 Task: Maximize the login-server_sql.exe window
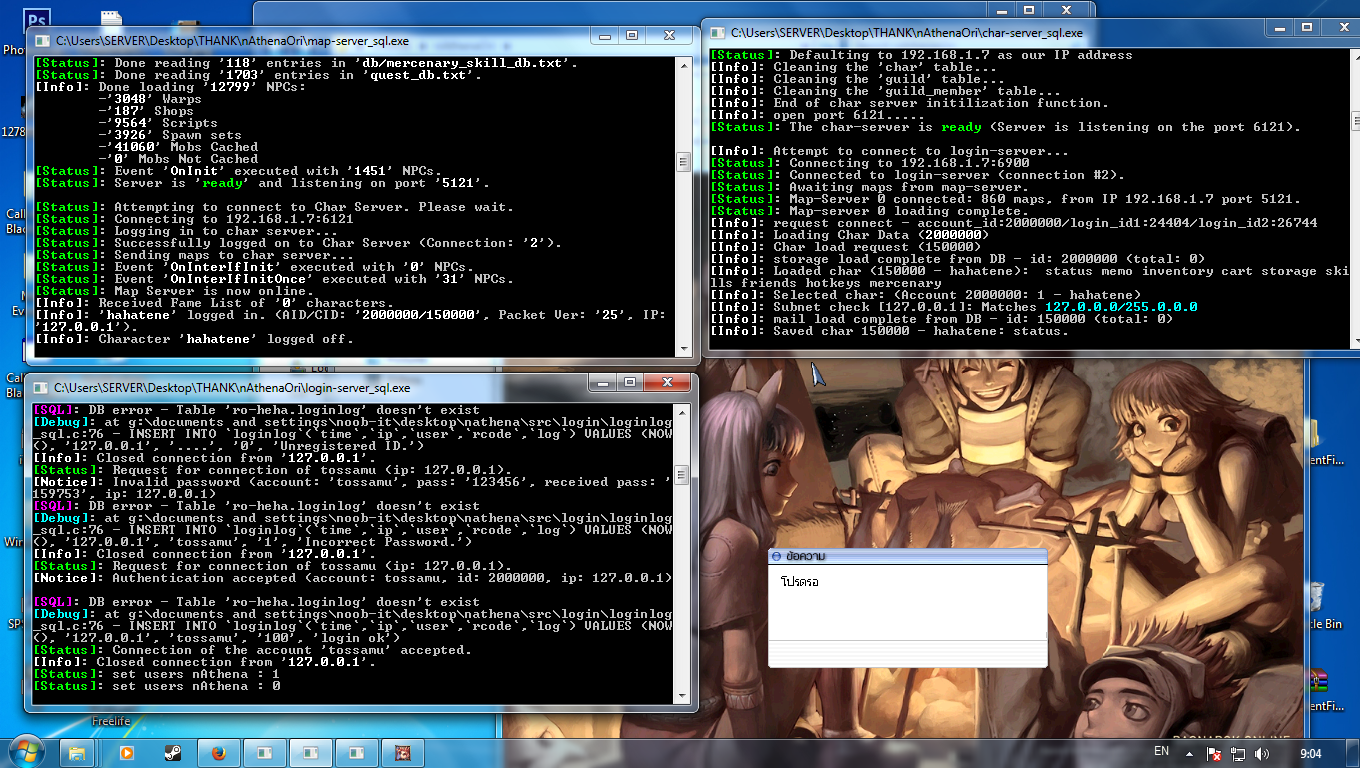click(x=629, y=381)
